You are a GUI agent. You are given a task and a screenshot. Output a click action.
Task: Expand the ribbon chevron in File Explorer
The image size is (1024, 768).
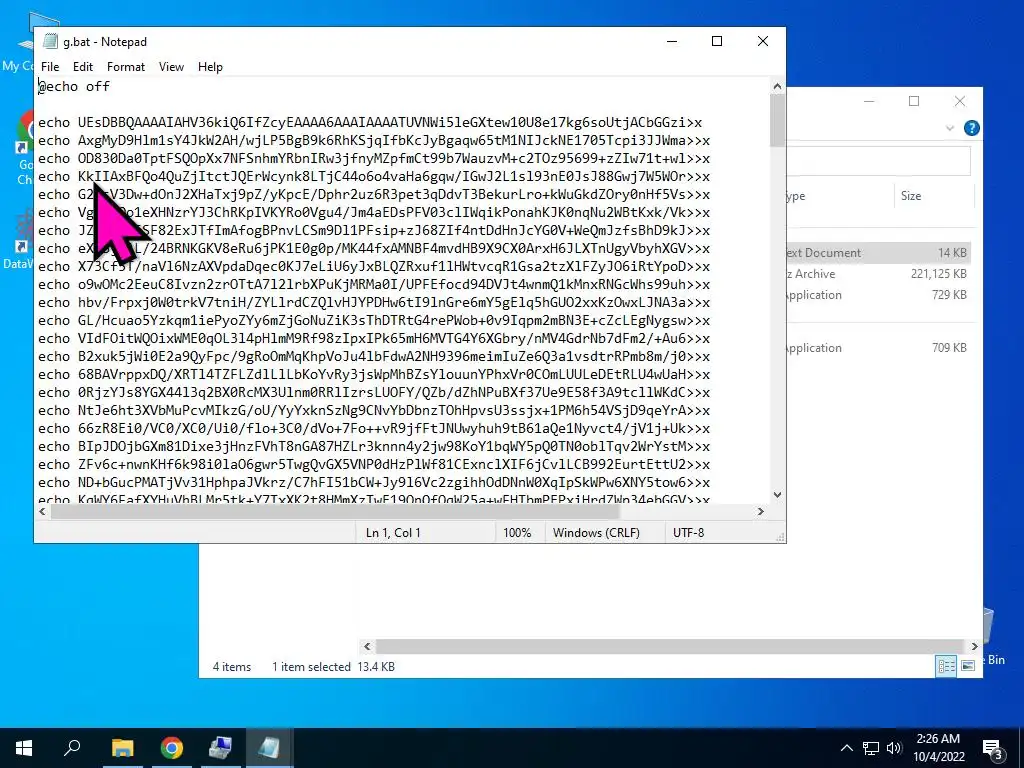(950, 129)
